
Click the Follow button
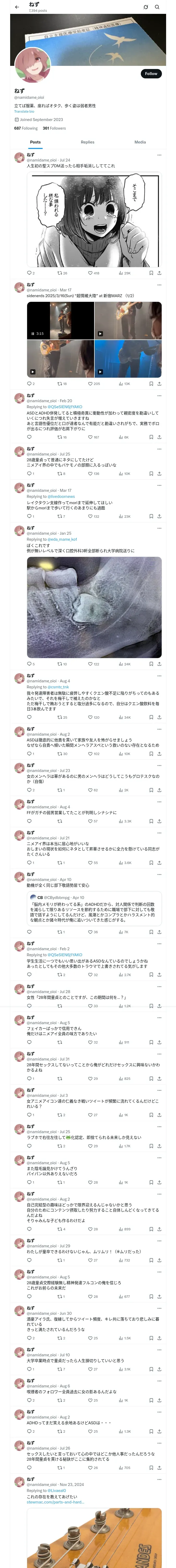coord(150,74)
